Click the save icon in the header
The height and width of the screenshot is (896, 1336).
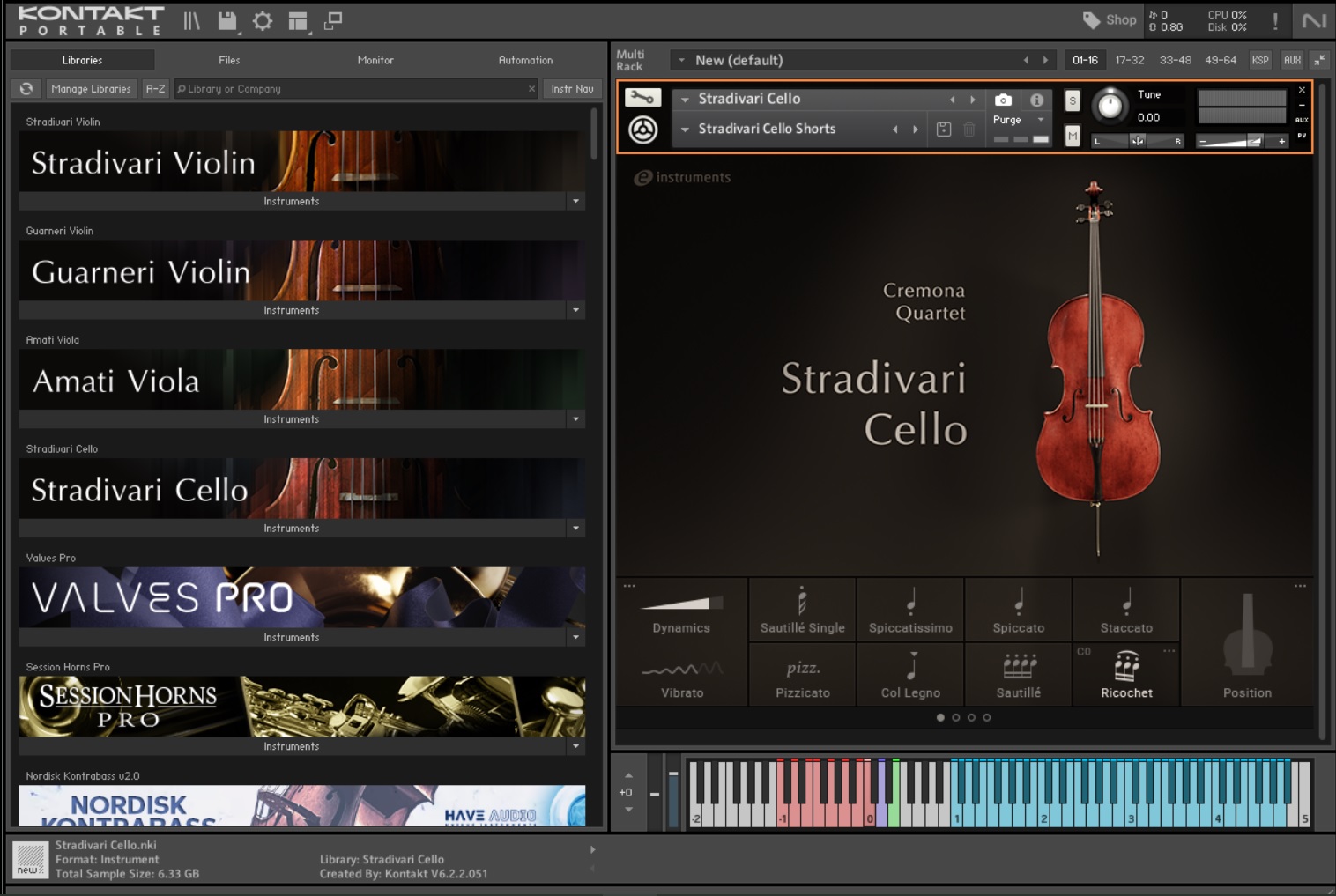click(x=226, y=21)
